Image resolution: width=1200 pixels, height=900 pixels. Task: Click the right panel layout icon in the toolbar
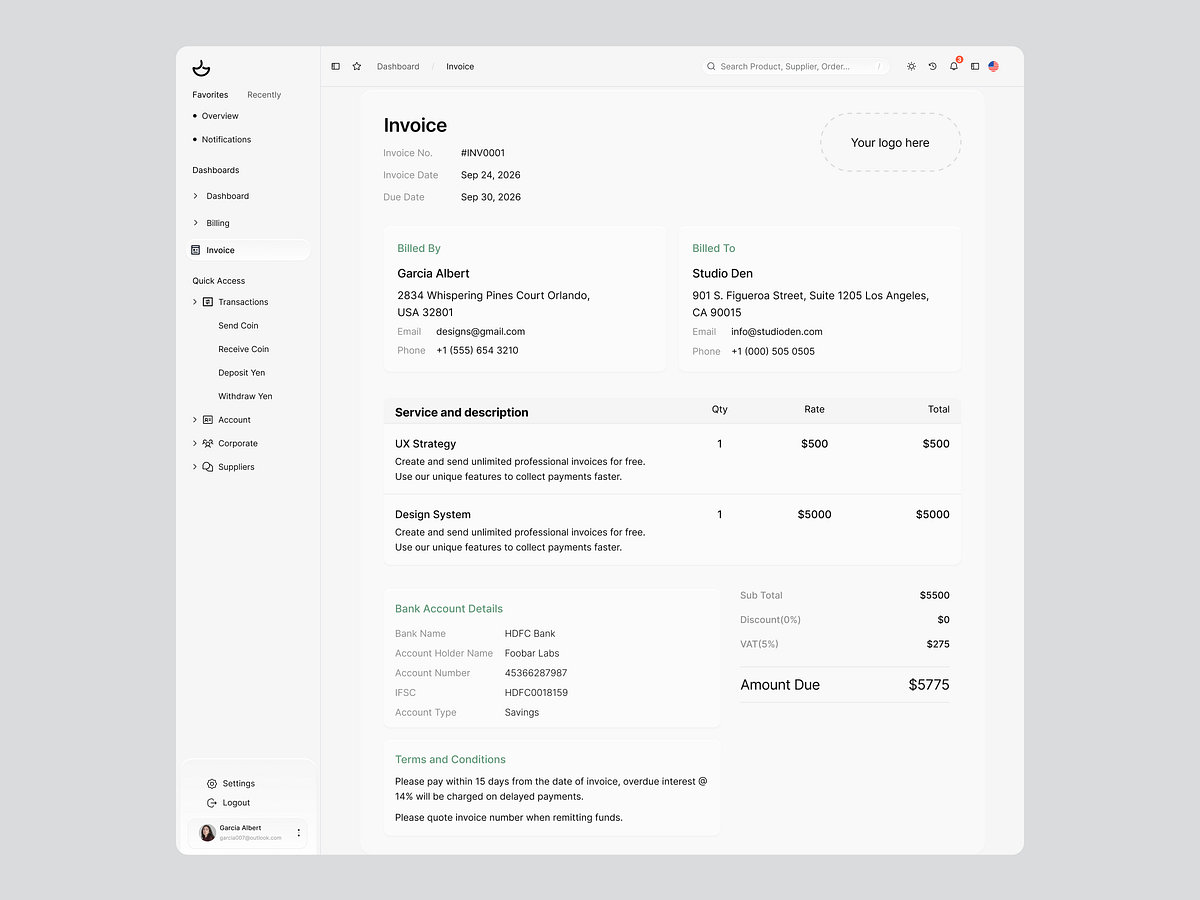(x=975, y=66)
